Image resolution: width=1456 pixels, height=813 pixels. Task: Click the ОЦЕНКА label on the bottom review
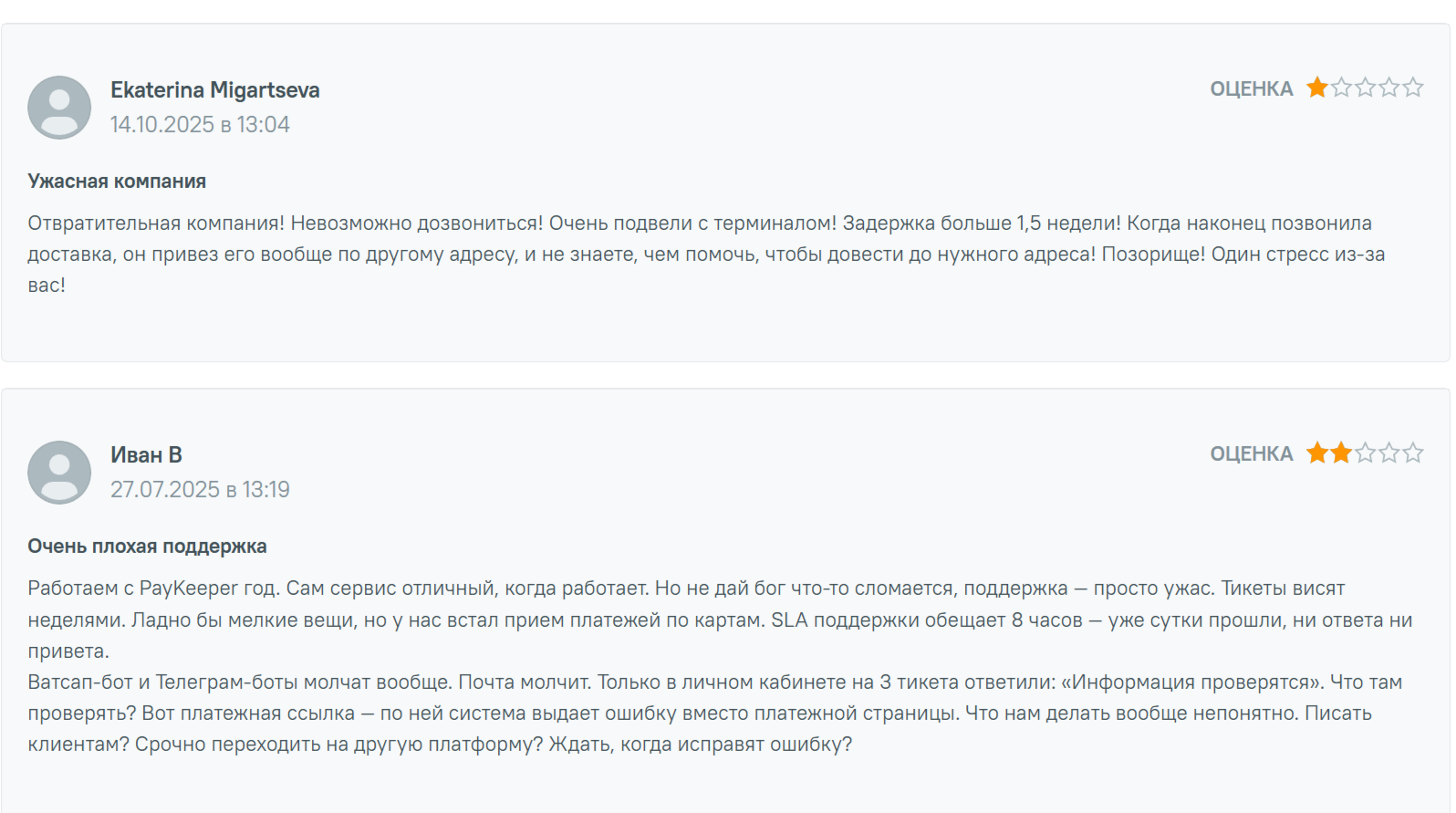click(1251, 453)
